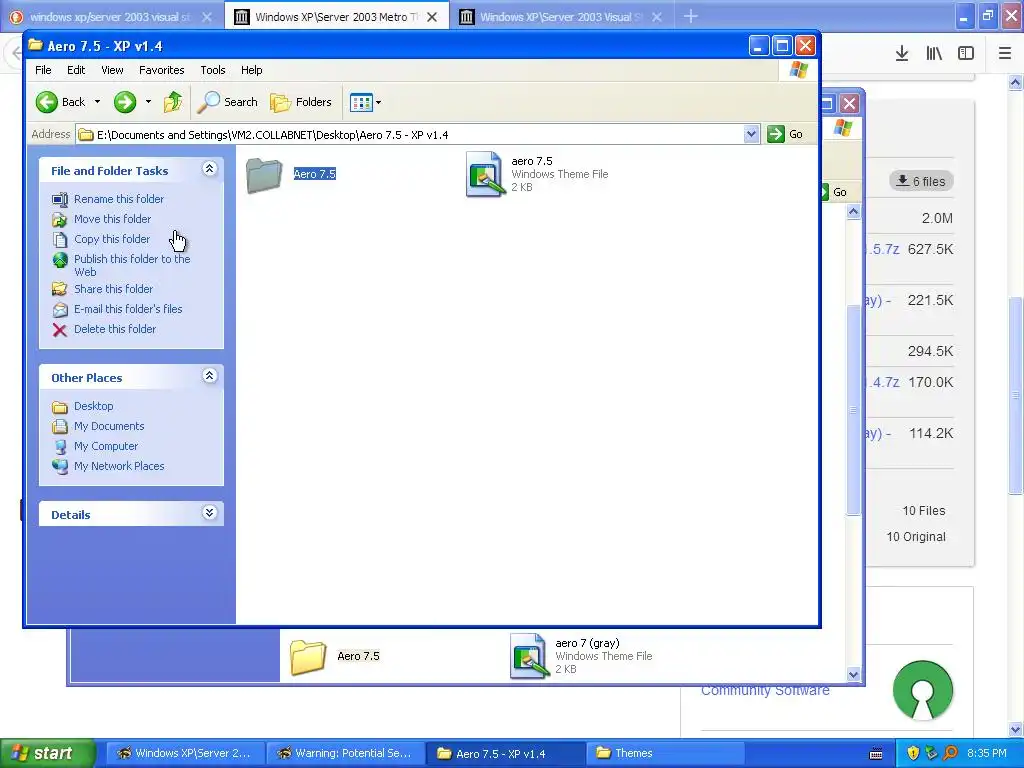Viewport: 1024px width, 768px height.
Task: Go to My Documents in Other Places
Action: pyautogui.click(x=109, y=426)
